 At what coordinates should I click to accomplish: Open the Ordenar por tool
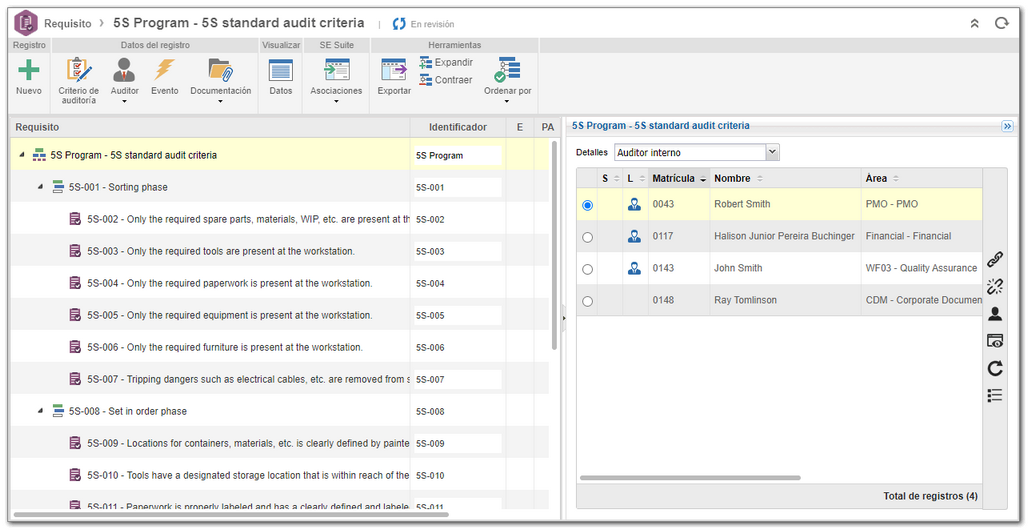click(507, 81)
